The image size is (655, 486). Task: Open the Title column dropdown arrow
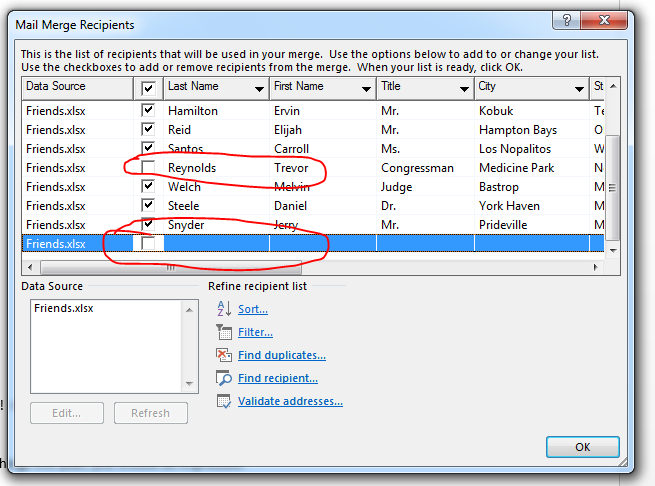pos(466,88)
